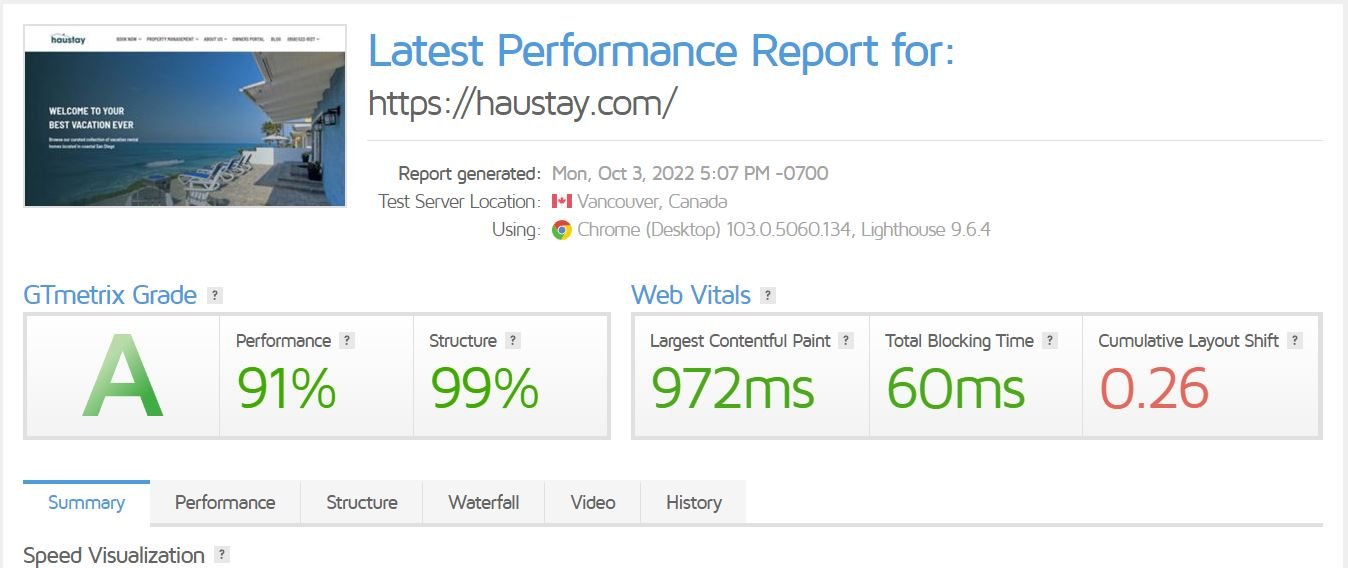Switch to the Performance tab
This screenshot has width=1348, height=568.
[225, 503]
